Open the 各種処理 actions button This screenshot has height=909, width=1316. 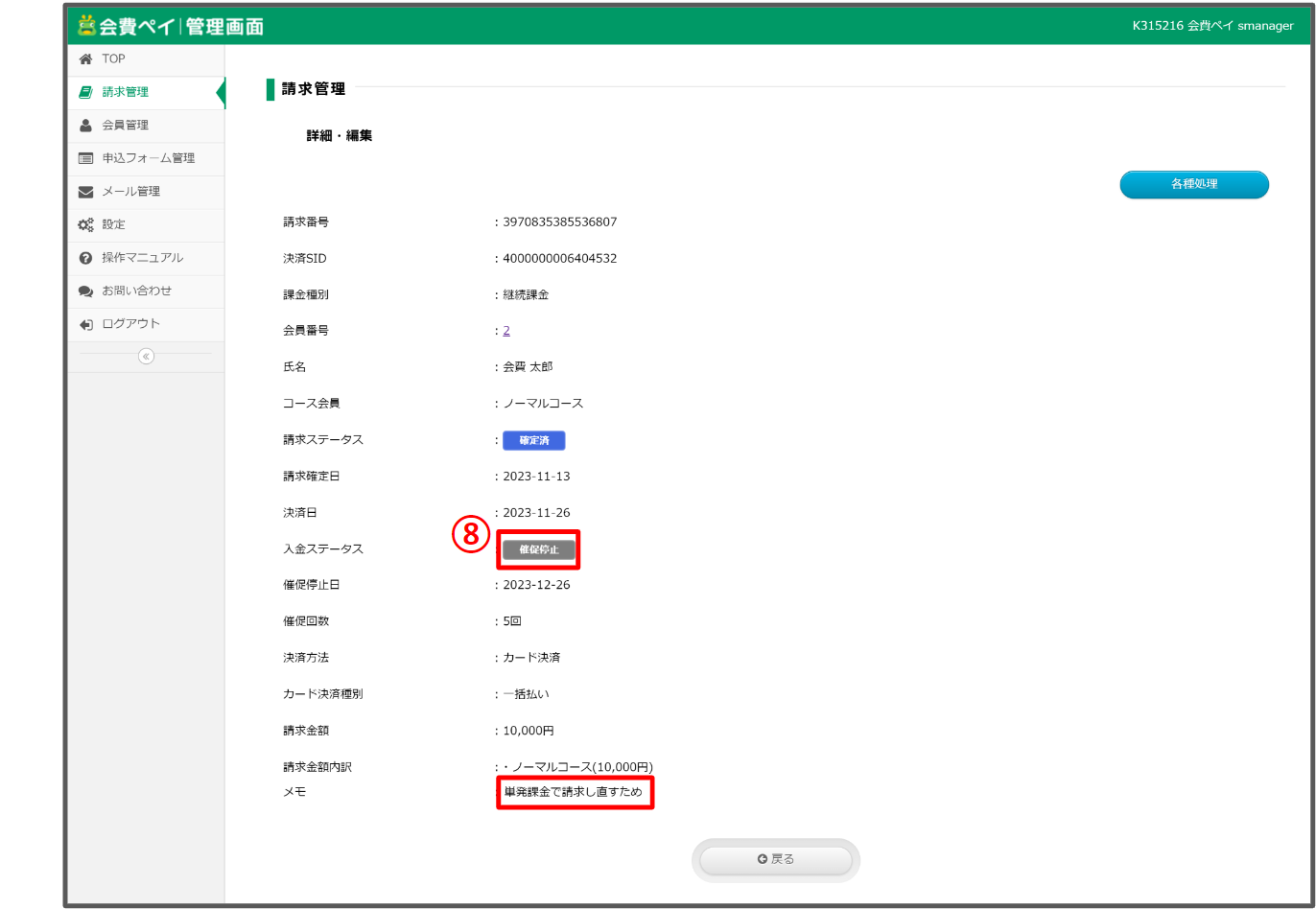1193,184
